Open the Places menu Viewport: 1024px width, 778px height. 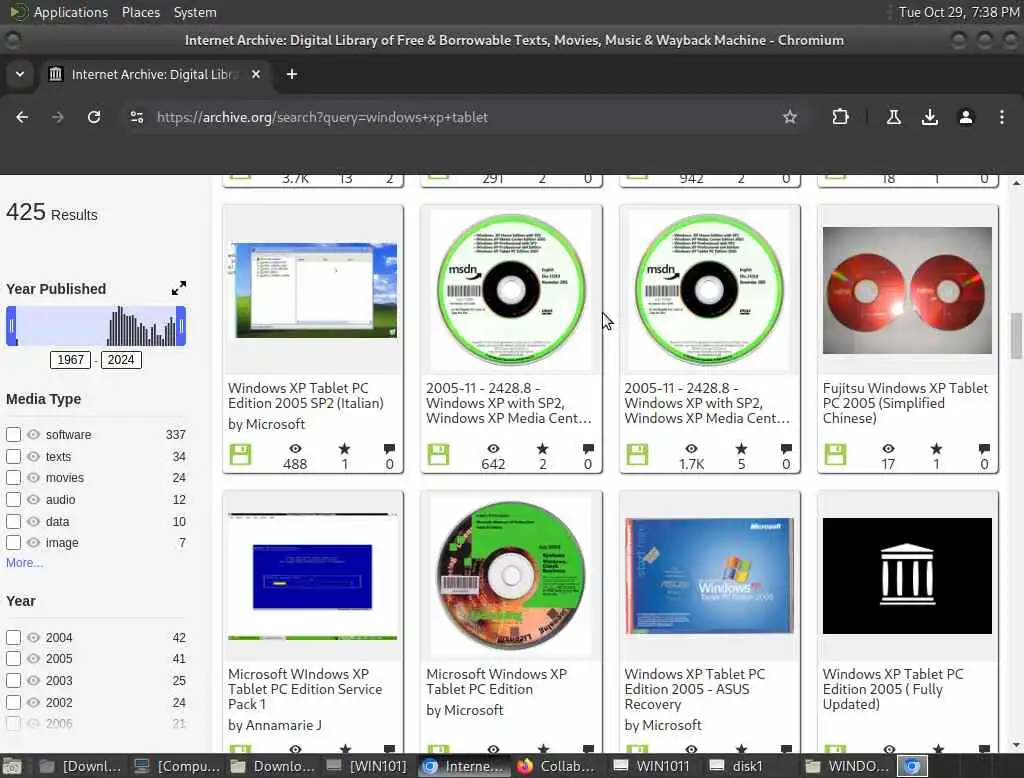pos(140,12)
